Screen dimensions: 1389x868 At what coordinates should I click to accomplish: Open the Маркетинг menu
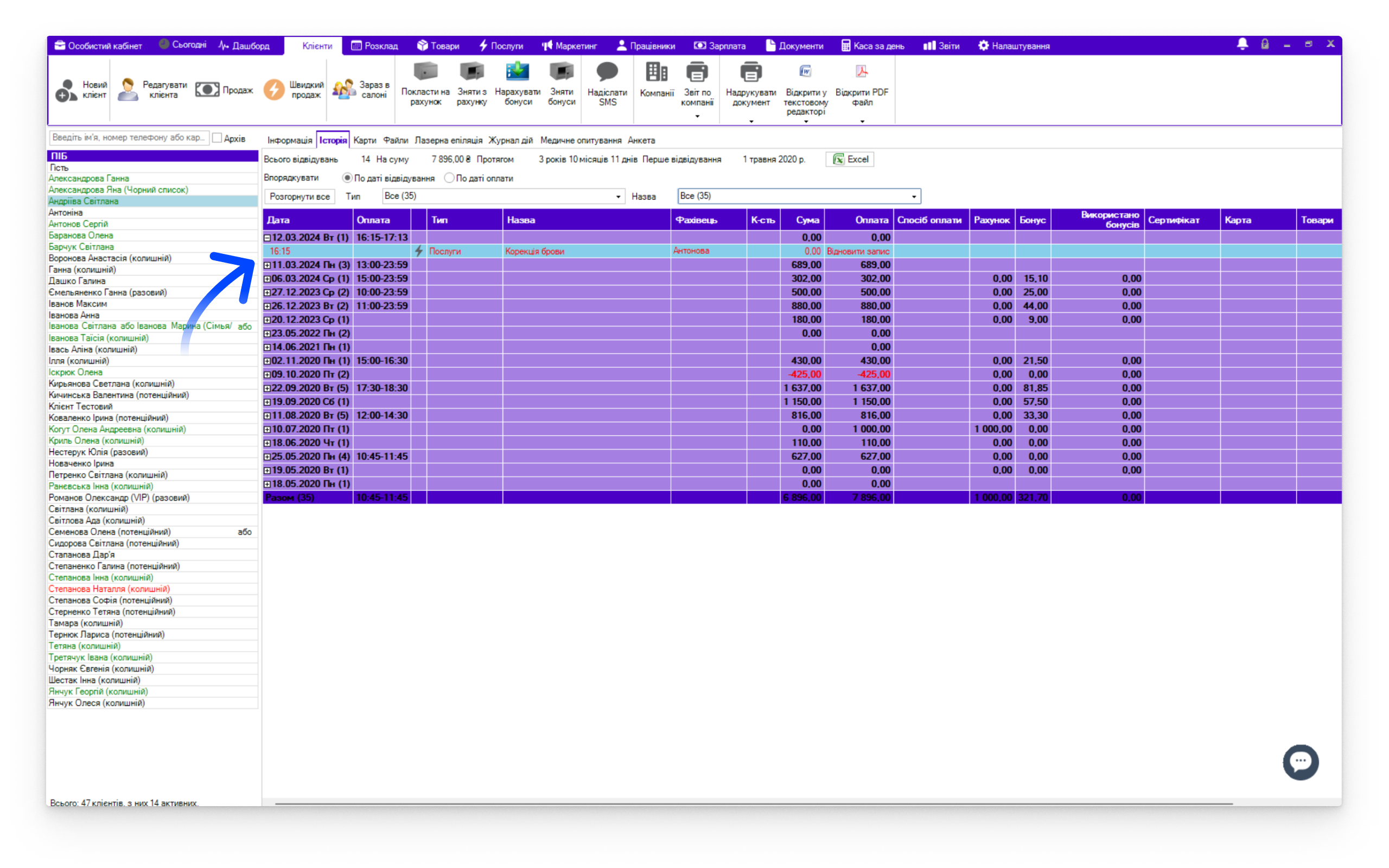pyautogui.click(x=569, y=46)
